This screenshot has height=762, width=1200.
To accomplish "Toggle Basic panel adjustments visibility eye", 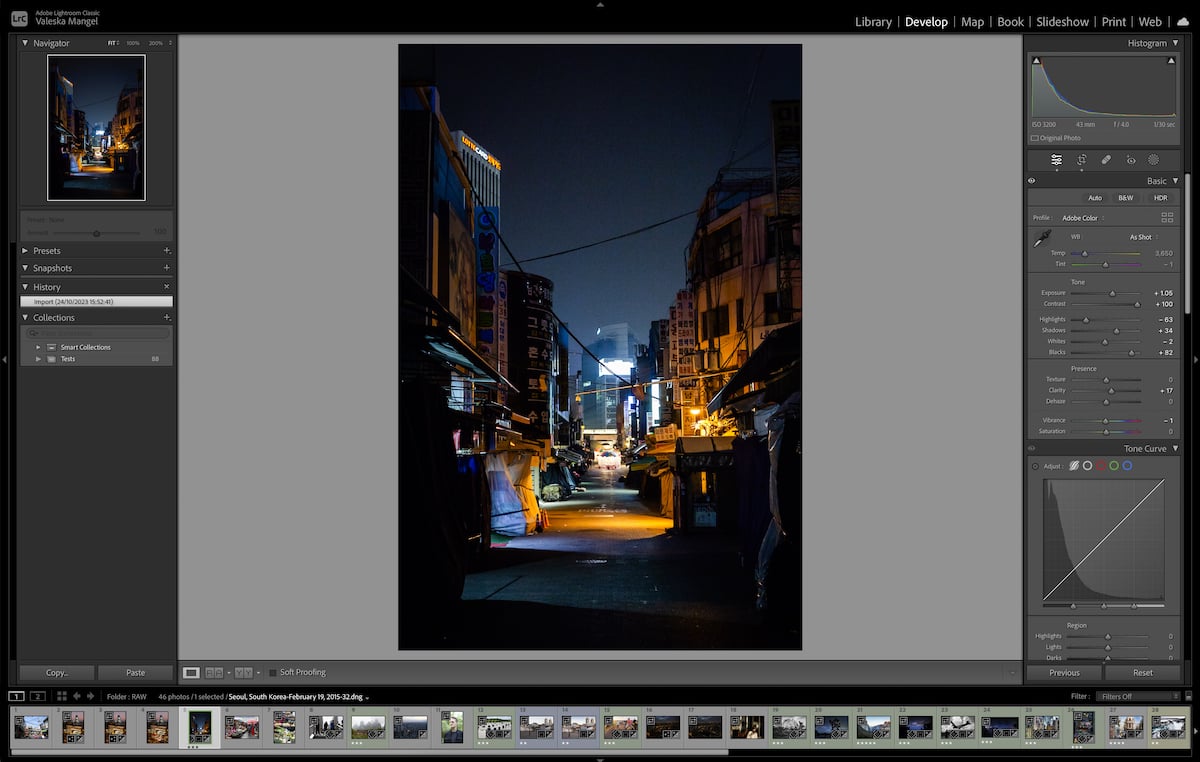I will (1031, 181).
